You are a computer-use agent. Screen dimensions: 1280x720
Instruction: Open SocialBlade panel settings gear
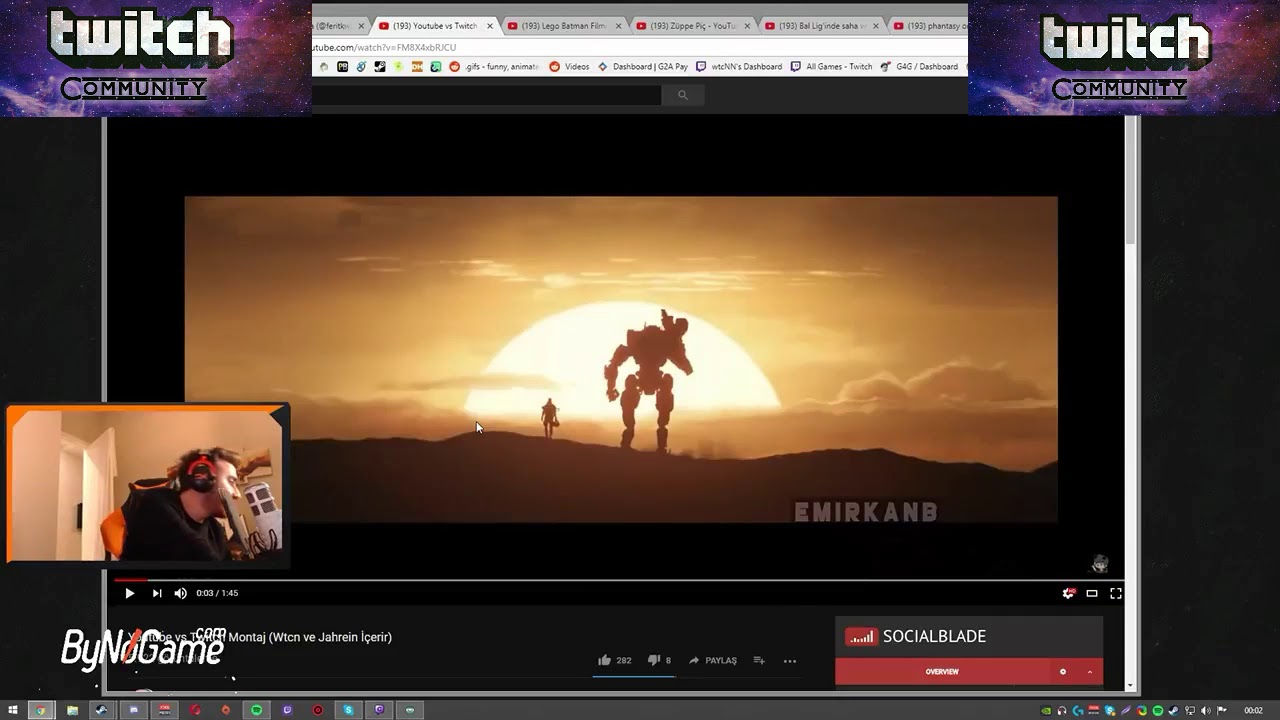pos(1063,672)
